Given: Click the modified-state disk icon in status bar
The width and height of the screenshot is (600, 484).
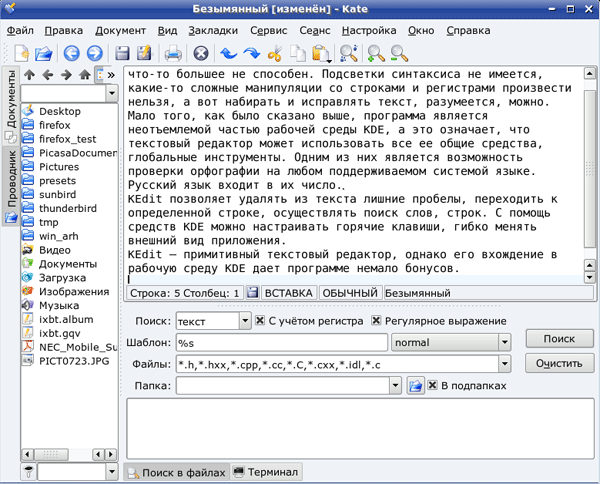Looking at the screenshot, I should coord(252,293).
